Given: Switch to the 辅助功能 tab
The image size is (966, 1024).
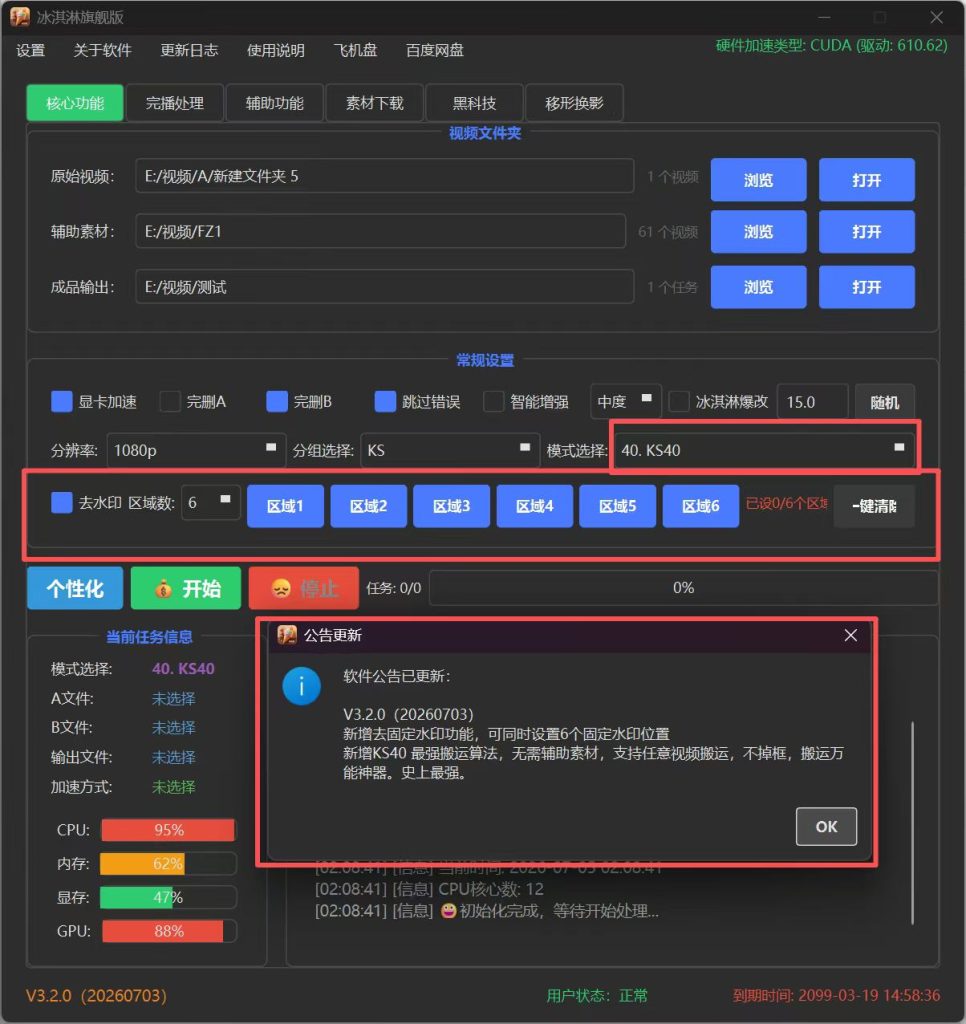Looking at the screenshot, I should point(274,103).
